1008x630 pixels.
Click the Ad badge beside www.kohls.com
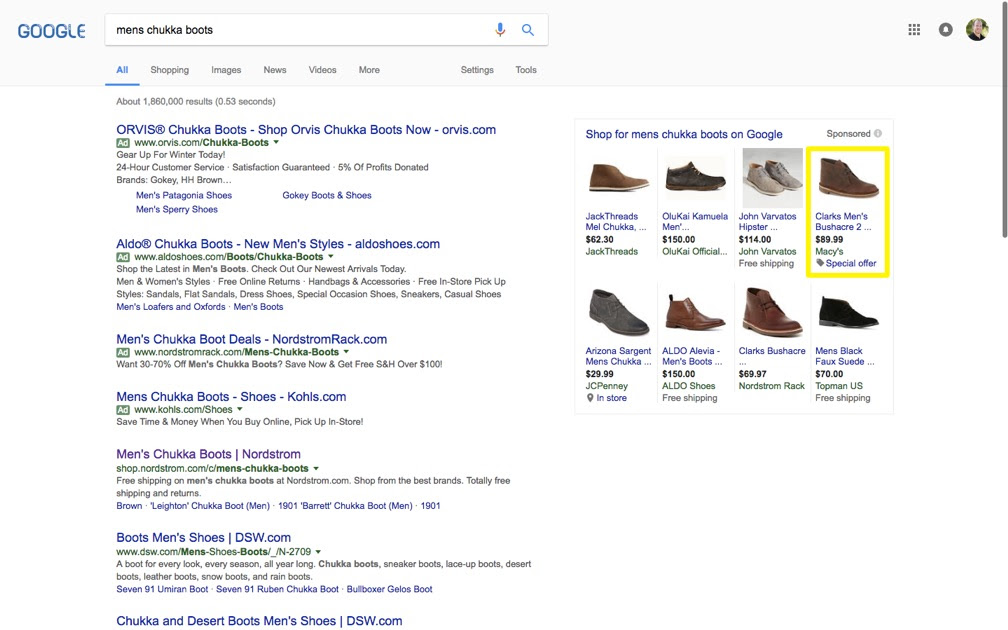click(x=123, y=410)
